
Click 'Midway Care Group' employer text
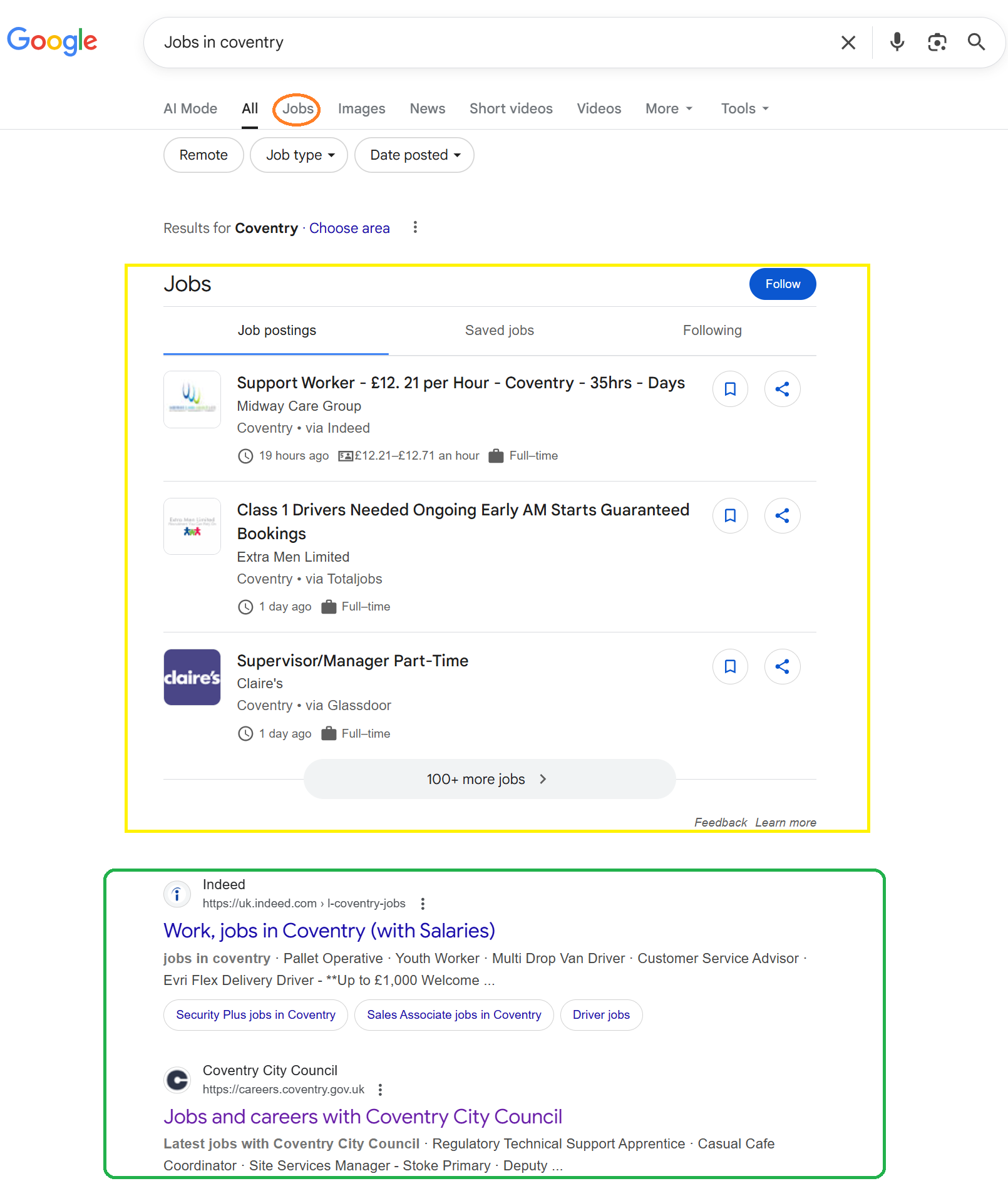click(299, 406)
